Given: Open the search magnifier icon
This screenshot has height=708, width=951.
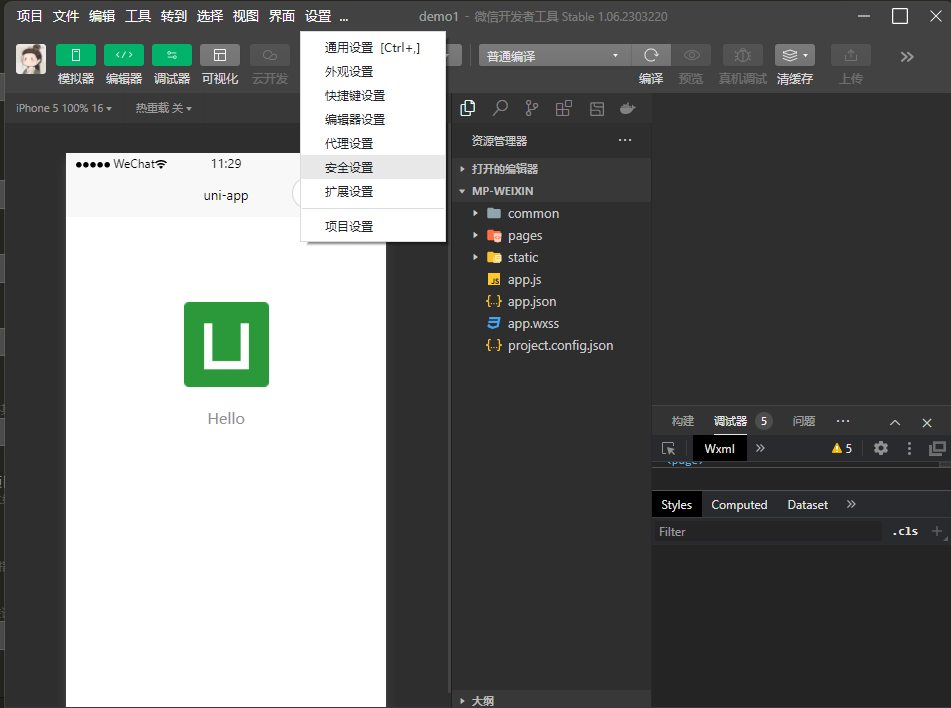Looking at the screenshot, I should (500, 108).
